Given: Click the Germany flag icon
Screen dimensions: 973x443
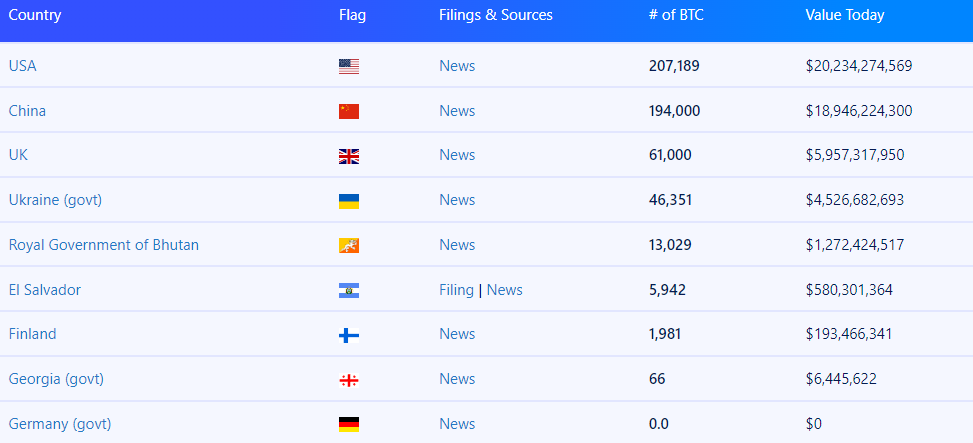Looking at the screenshot, I should click(349, 425).
